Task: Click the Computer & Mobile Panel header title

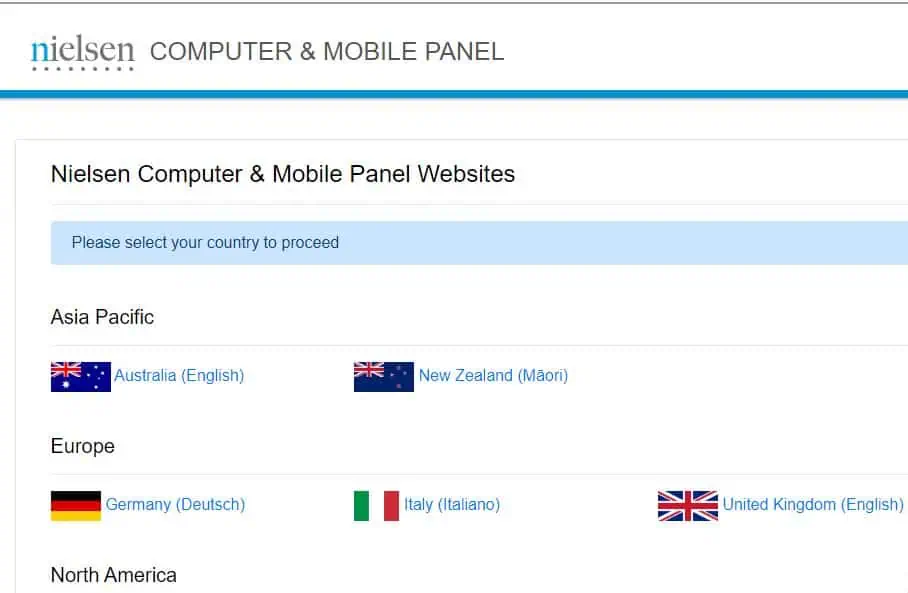Action: pos(327,52)
